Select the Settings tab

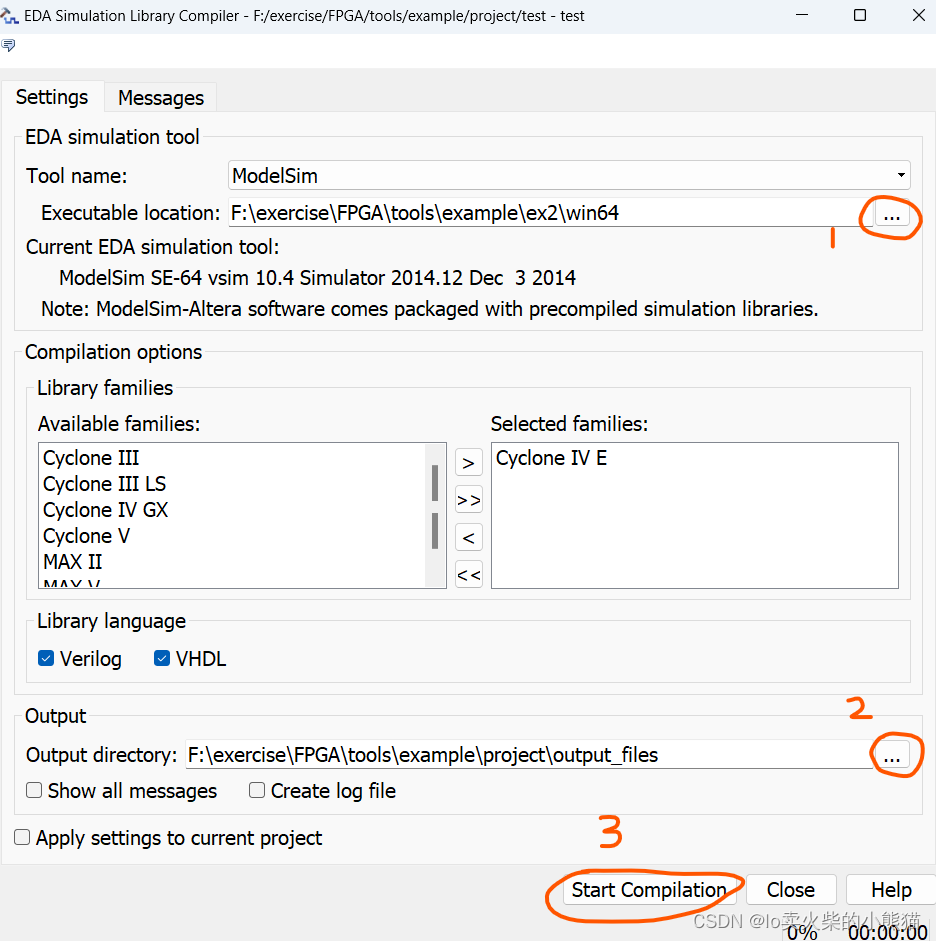point(52,97)
